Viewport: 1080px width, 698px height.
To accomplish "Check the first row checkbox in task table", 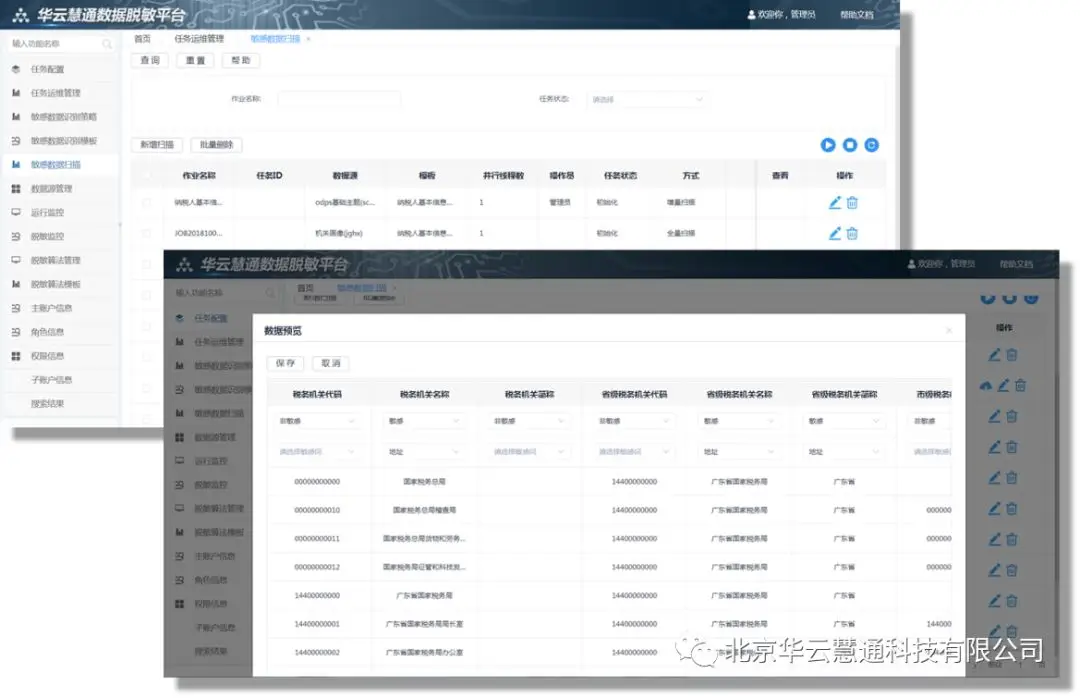I will click(146, 203).
